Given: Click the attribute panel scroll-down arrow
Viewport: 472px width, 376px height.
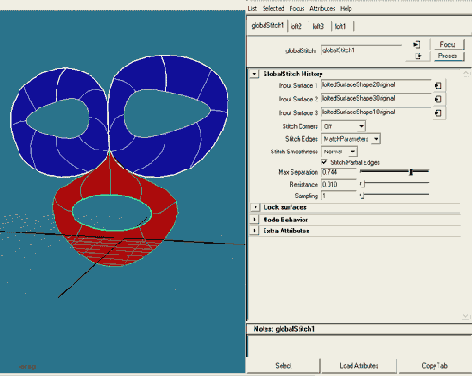Looking at the screenshot, I should pos(466,316).
